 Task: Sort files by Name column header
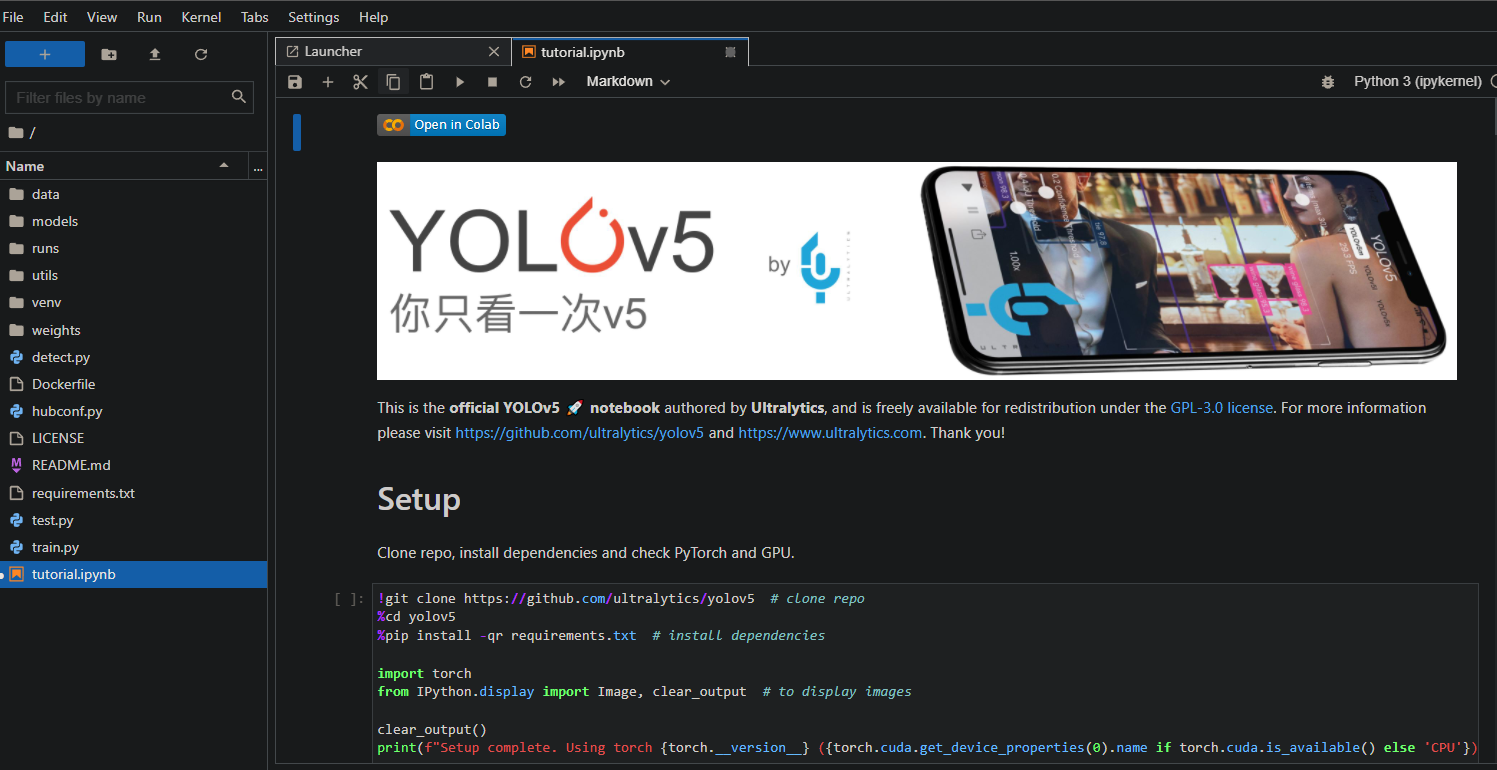(x=122, y=166)
